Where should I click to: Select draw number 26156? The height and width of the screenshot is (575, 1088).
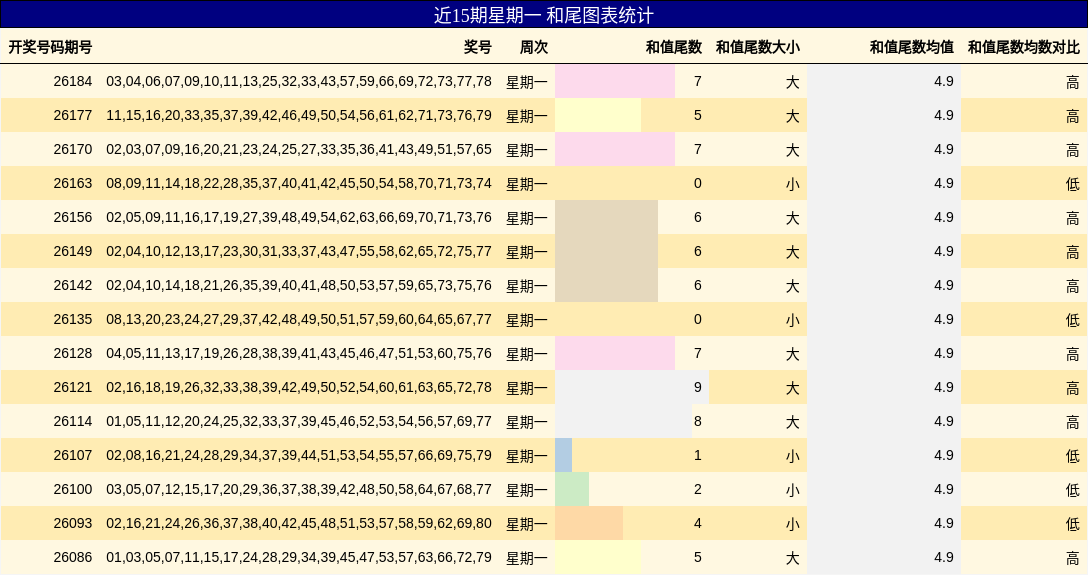73,217
